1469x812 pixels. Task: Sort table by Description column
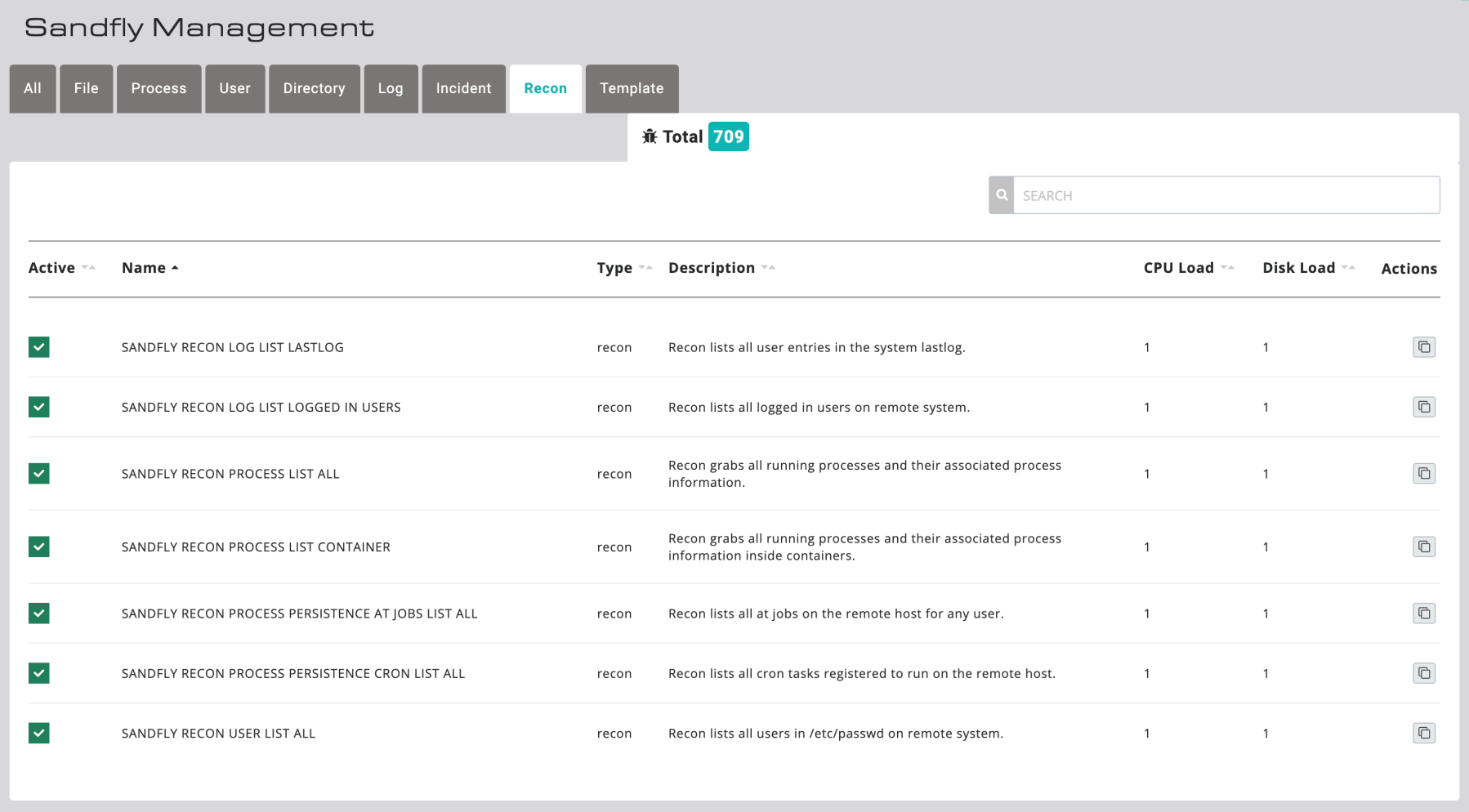click(x=721, y=268)
